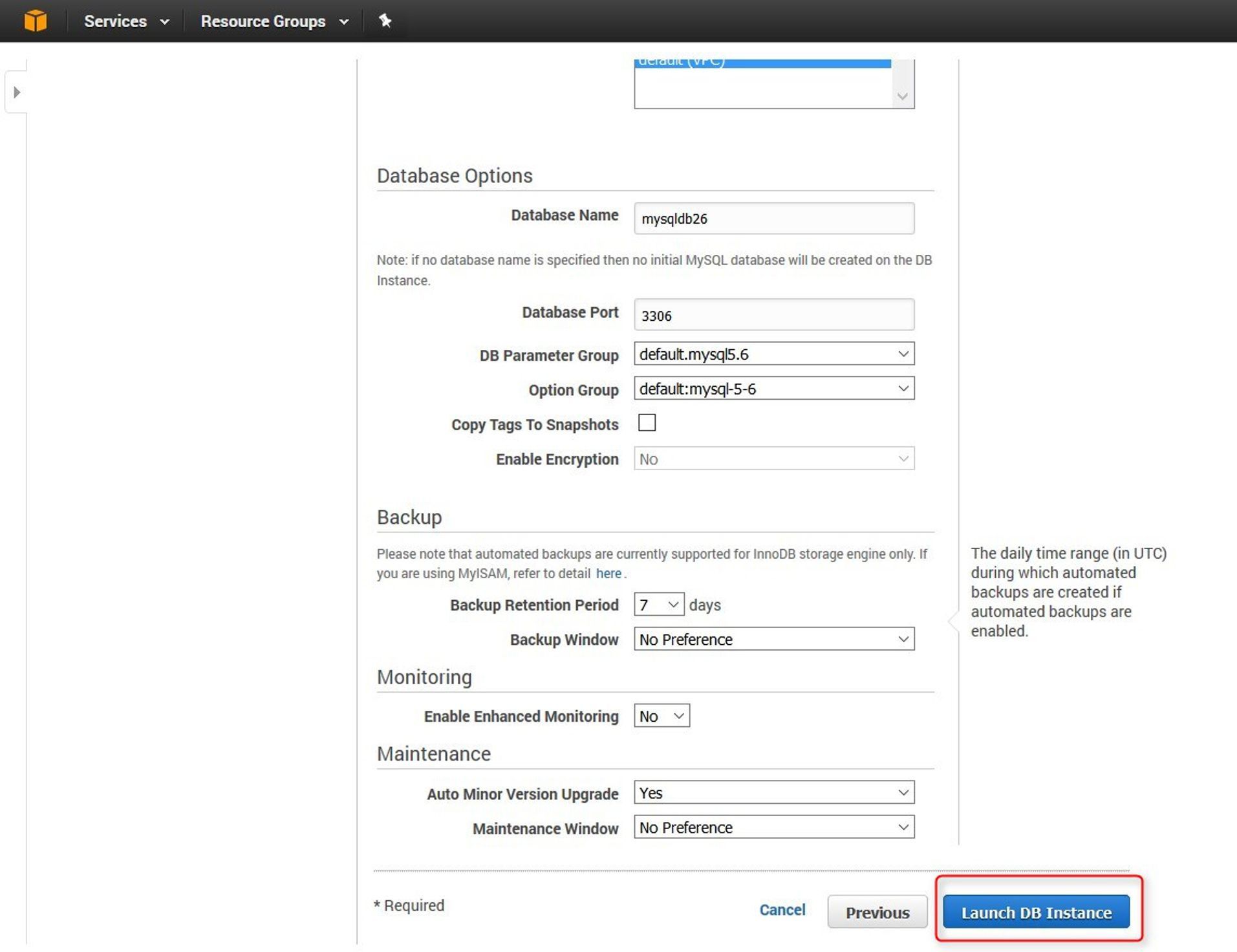Image resolution: width=1237 pixels, height=952 pixels.
Task: Expand the left side panel arrow
Action: [17, 92]
